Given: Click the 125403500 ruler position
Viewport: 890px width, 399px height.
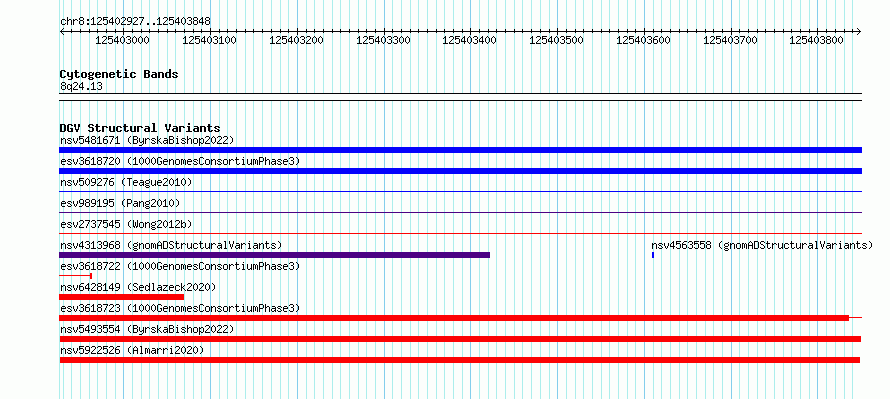Looking at the screenshot, I should pos(556,40).
